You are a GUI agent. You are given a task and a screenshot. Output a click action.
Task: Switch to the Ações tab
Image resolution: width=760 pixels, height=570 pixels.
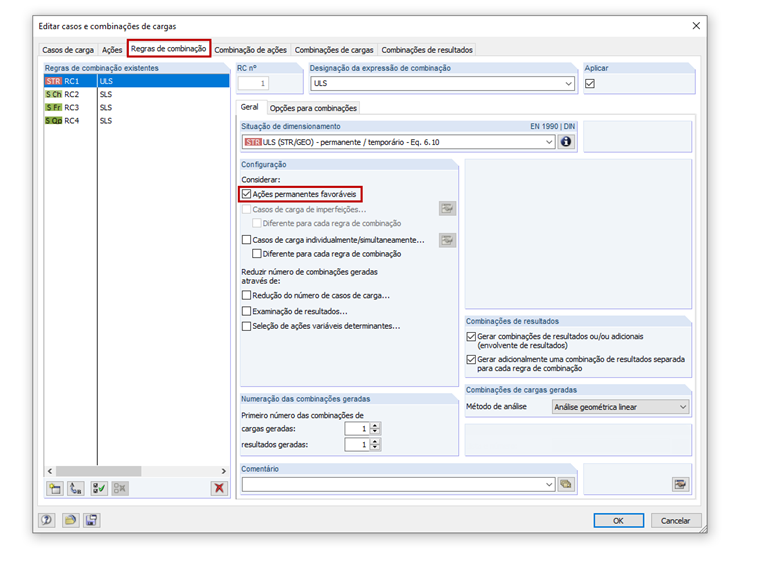(112, 50)
